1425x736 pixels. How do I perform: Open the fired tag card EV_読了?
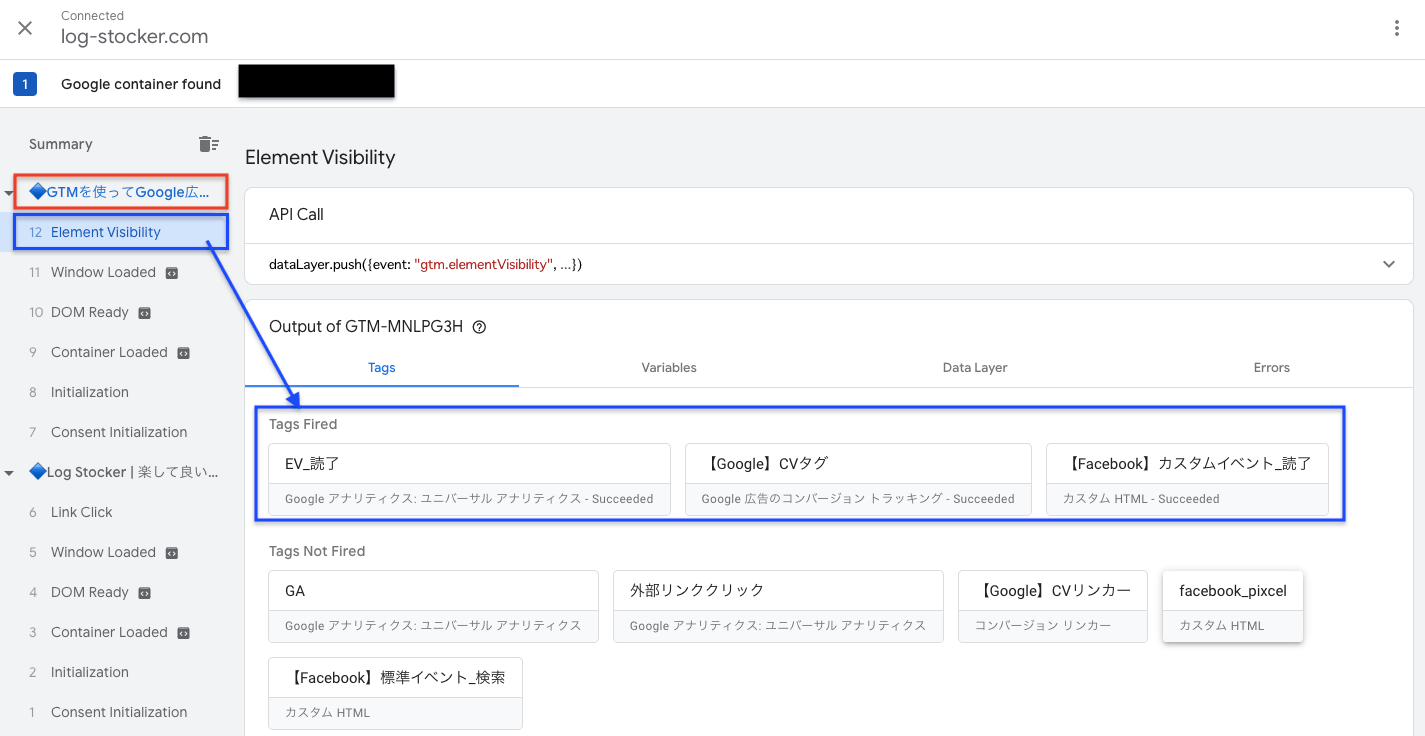pos(469,480)
